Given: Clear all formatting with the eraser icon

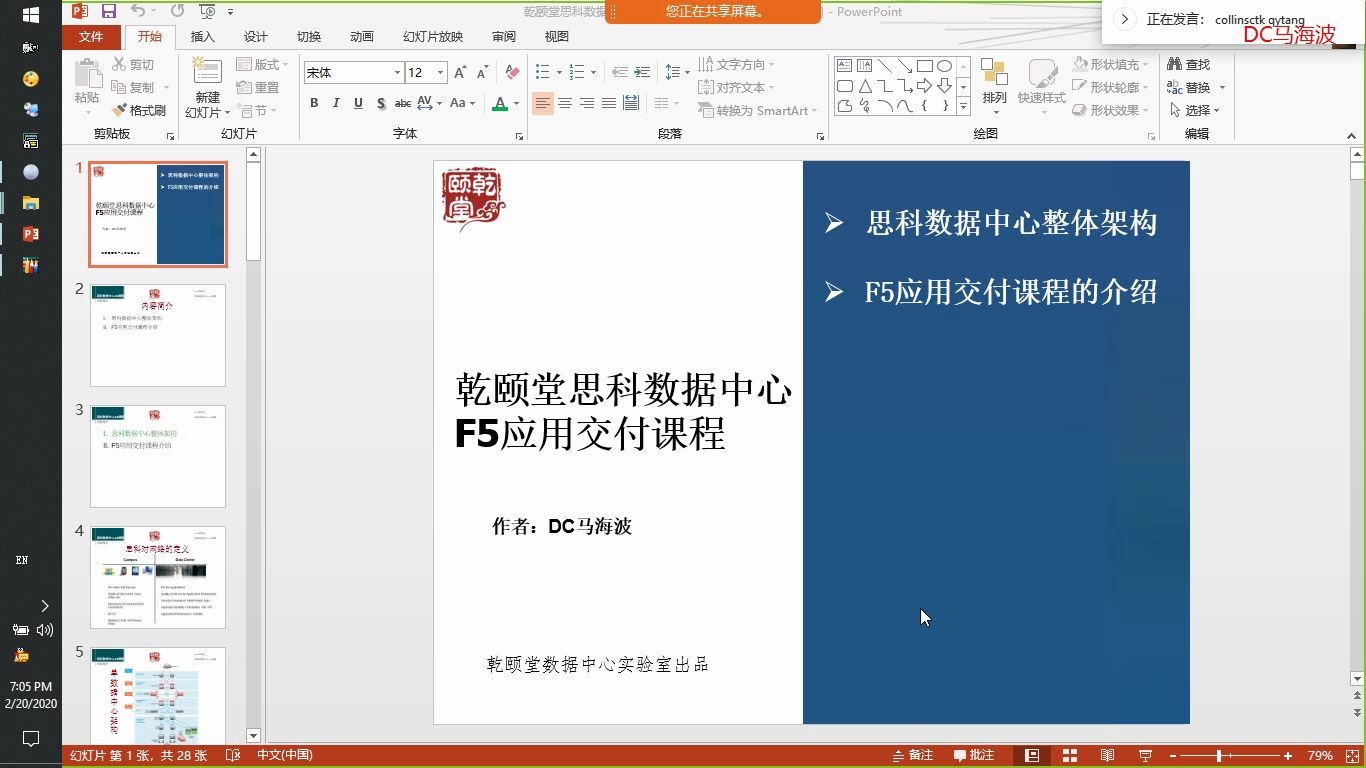Looking at the screenshot, I should [512, 72].
